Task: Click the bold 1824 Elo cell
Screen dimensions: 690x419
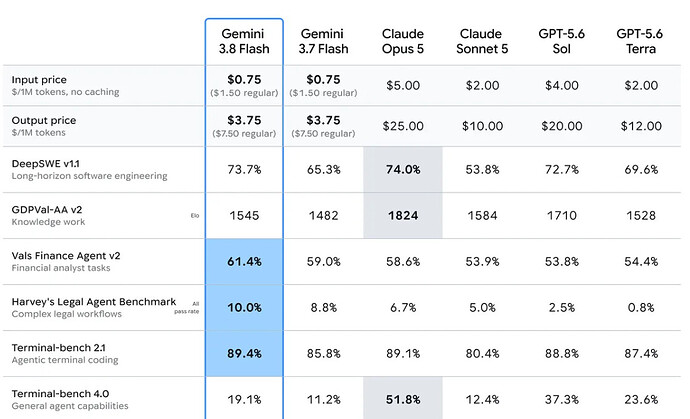Action: (403, 216)
